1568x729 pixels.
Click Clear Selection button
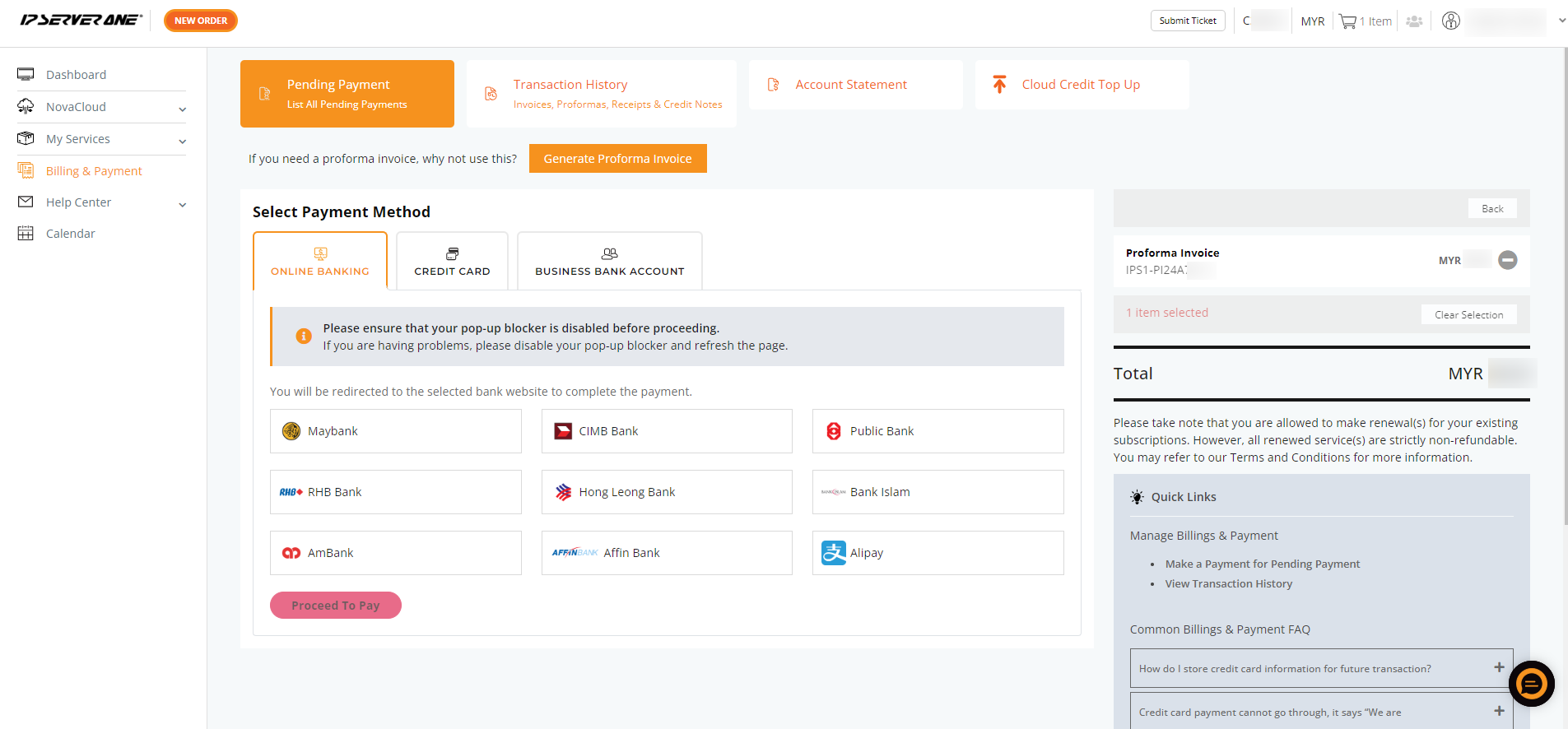pyautogui.click(x=1469, y=314)
